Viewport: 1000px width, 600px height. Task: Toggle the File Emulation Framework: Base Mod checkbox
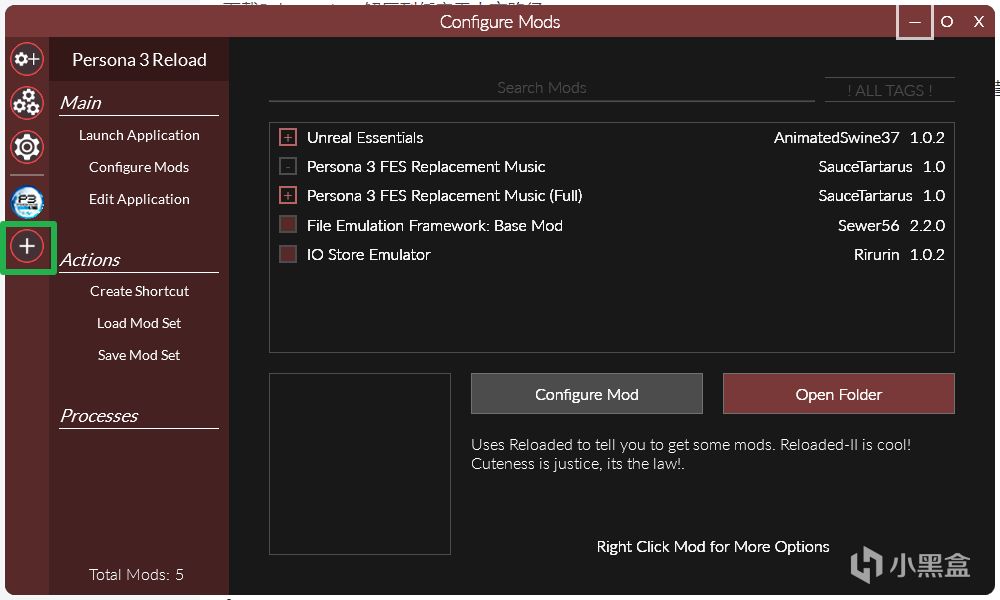(288, 225)
